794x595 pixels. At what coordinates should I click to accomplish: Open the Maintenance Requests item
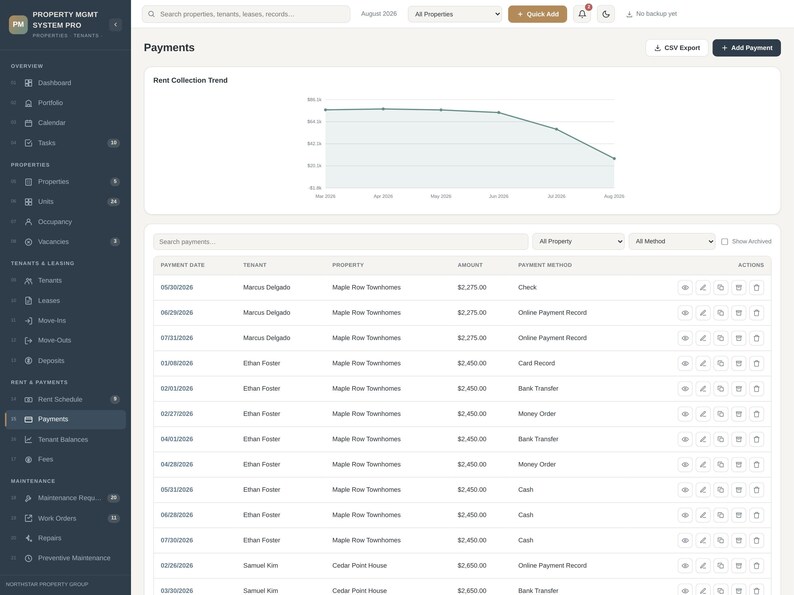(x=65, y=498)
